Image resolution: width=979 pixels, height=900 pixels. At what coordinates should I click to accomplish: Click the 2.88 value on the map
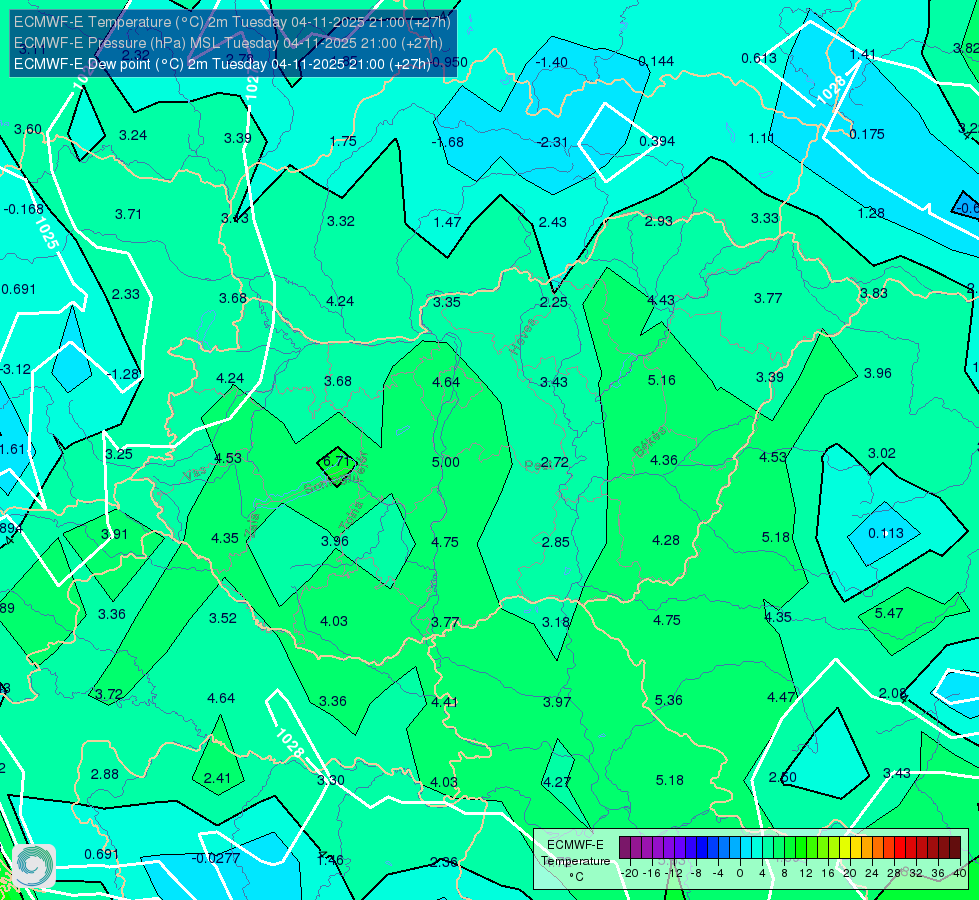[104, 774]
